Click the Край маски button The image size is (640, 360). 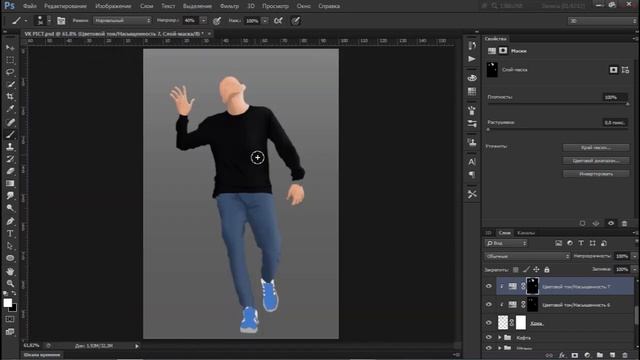point(596,147)
